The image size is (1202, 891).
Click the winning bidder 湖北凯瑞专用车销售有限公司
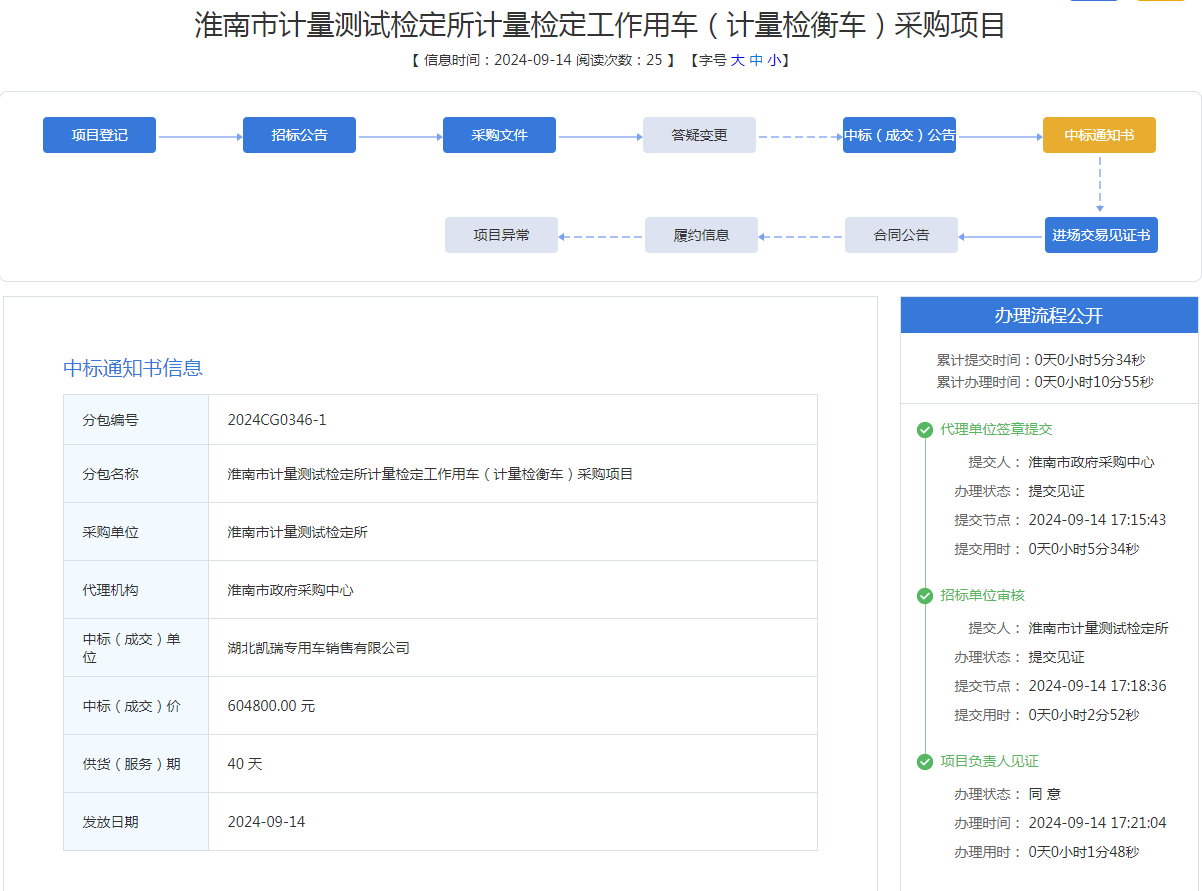[x=318, y=648]
